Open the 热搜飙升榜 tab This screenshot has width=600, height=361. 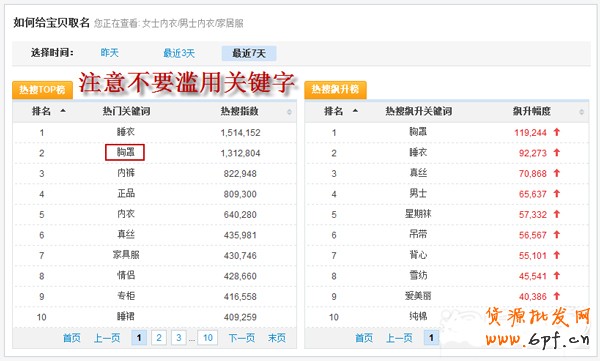(x=335, y=90)
